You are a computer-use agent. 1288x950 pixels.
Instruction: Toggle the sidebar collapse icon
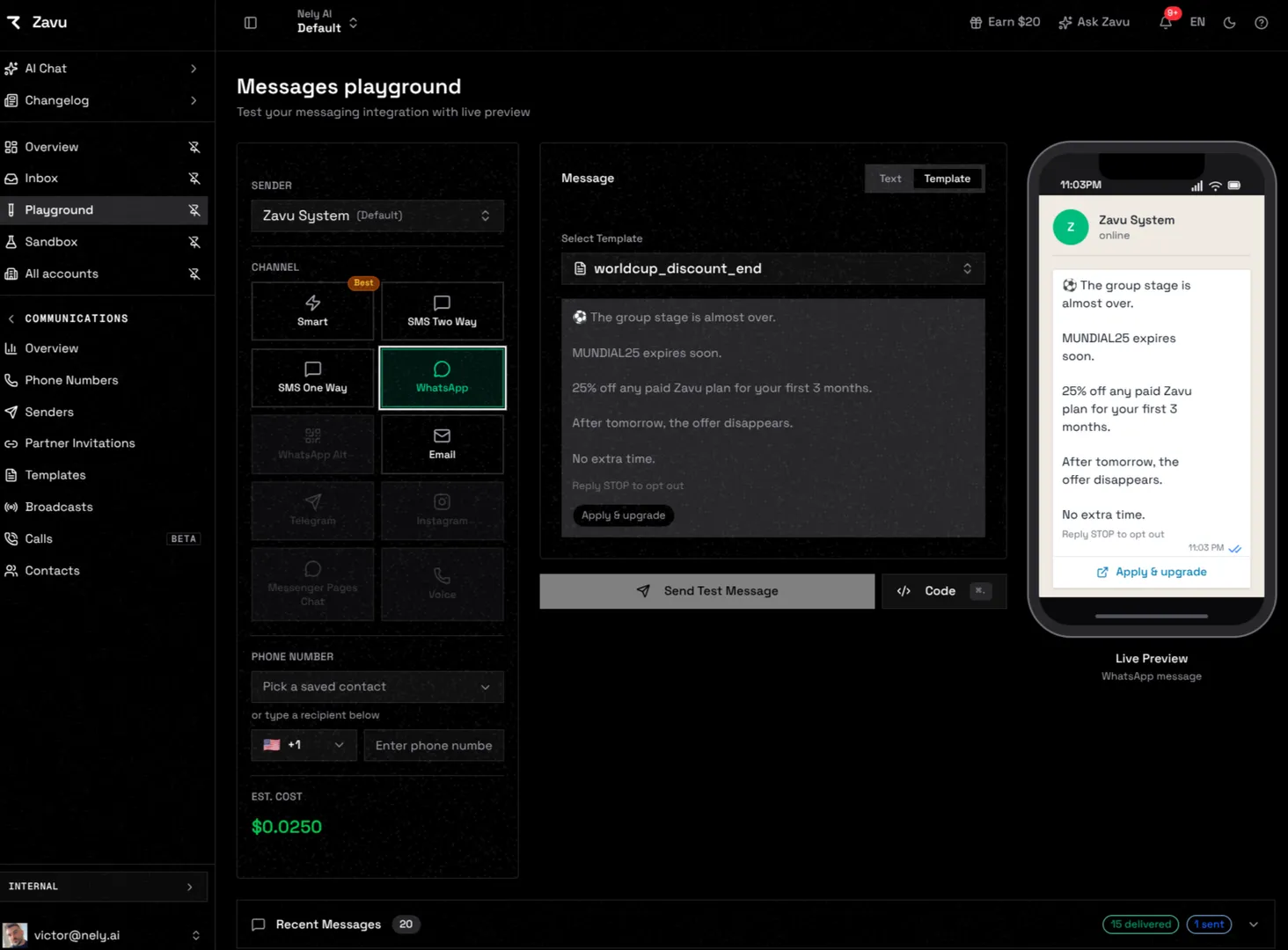point(251,23)
